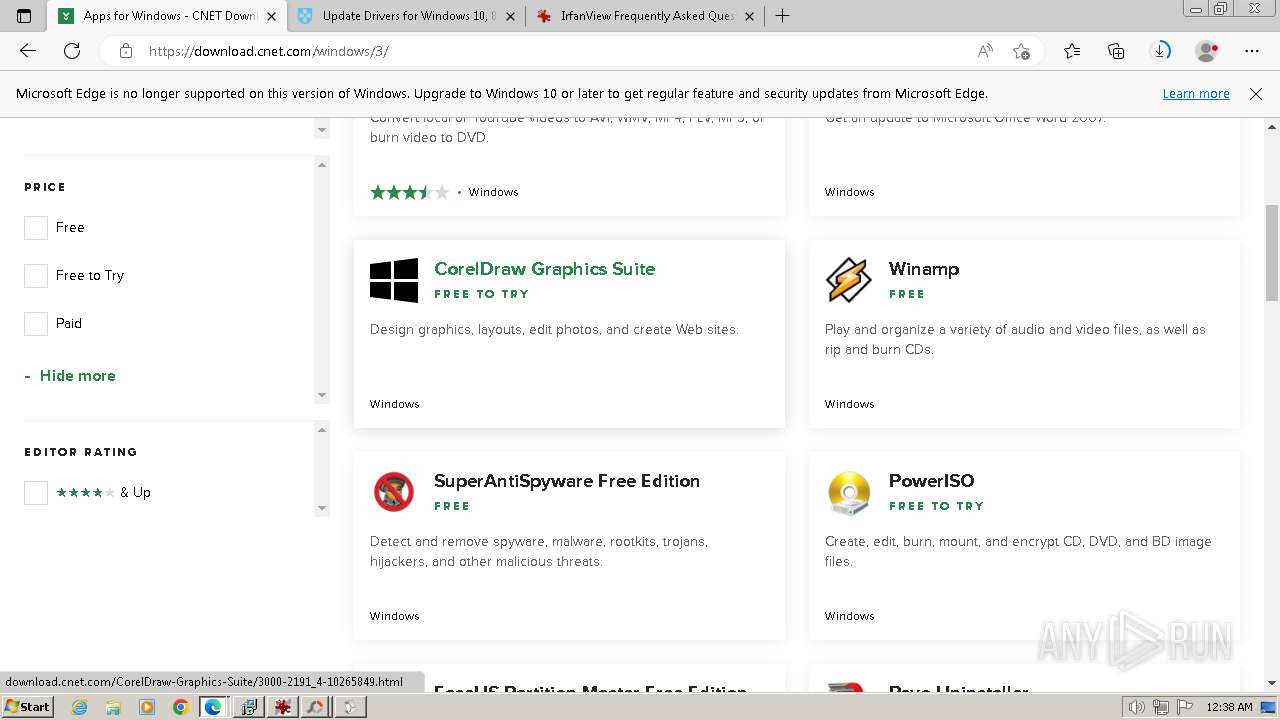
Task: Reload the current page
Action: pyautogui.click(x=72, y=51)
